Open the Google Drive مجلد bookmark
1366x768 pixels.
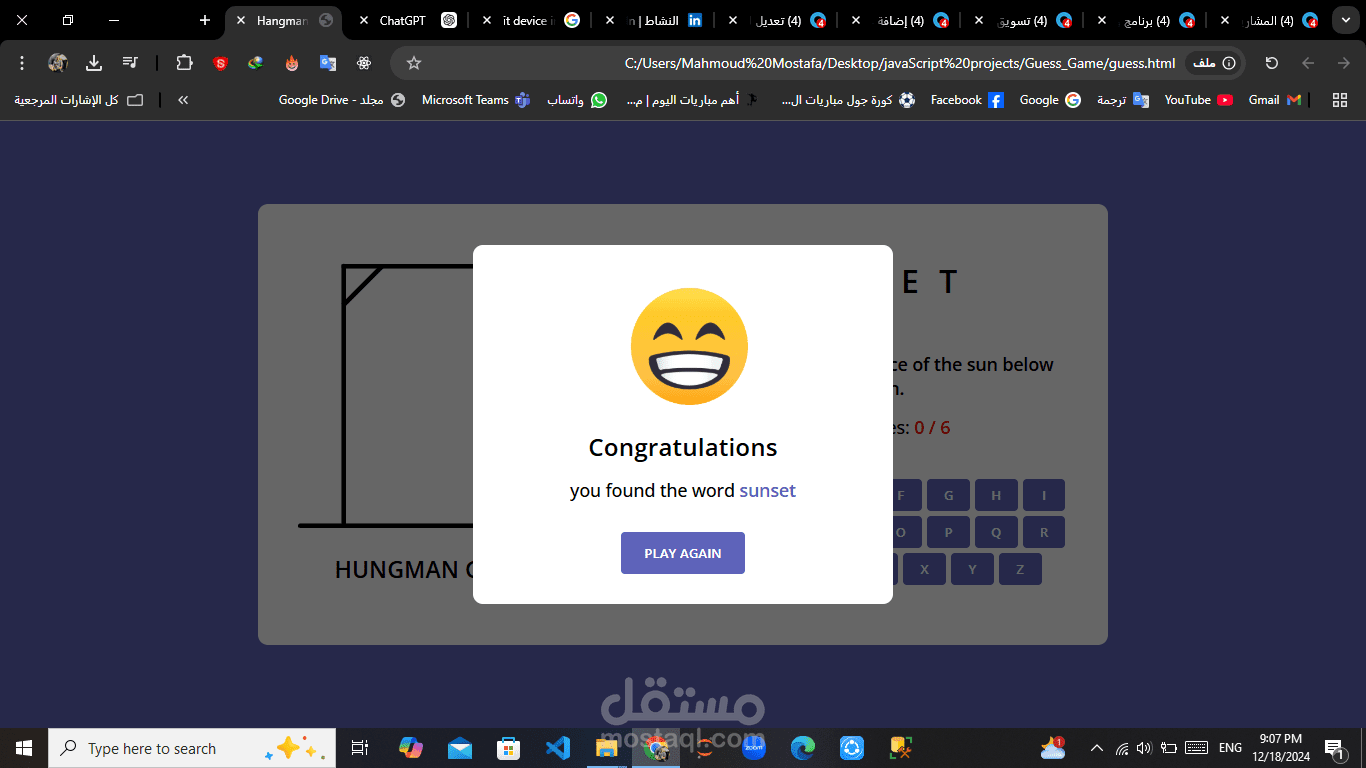coord(342,100)
